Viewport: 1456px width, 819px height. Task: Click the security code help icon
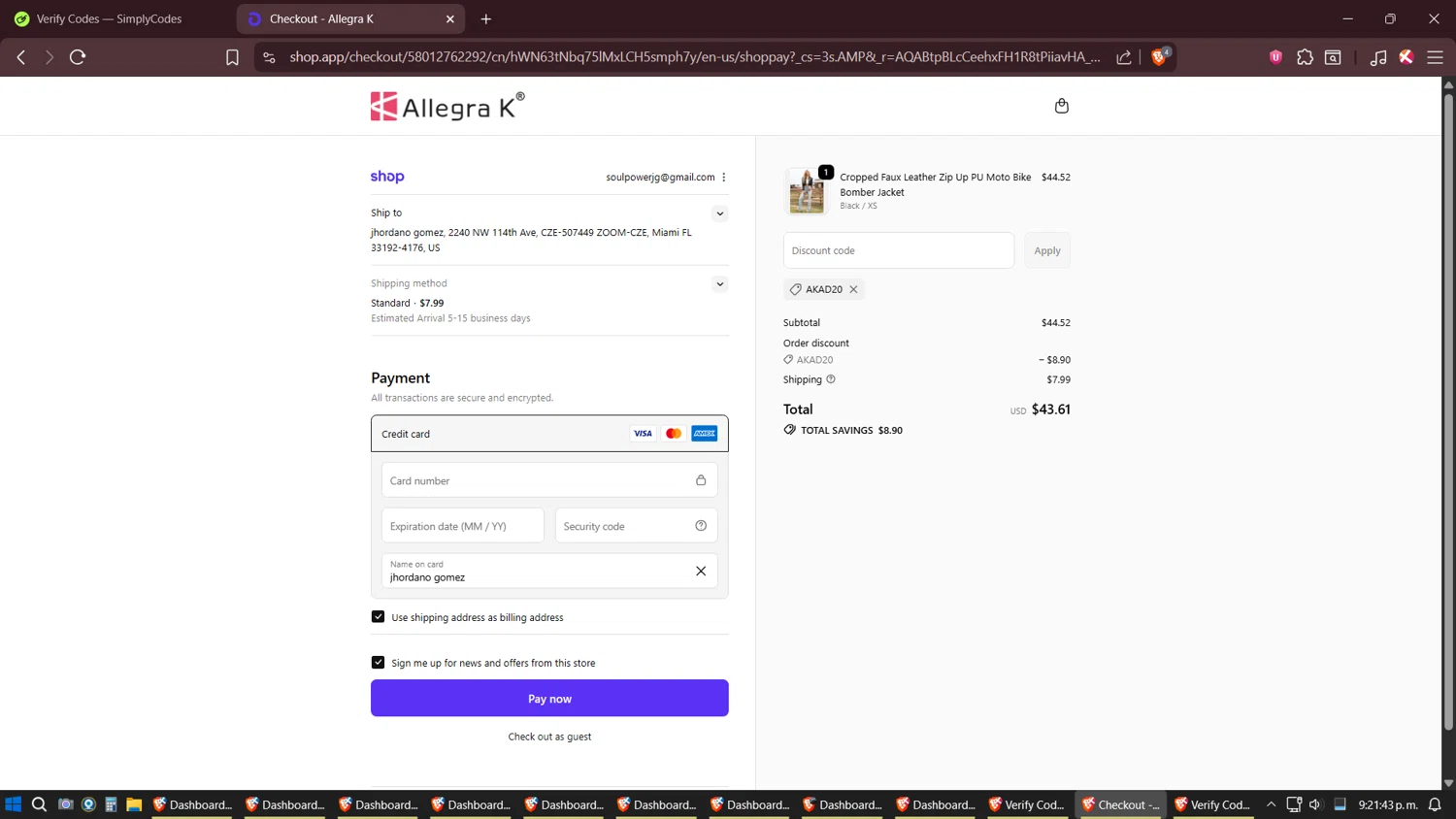[x=701, y=526]
